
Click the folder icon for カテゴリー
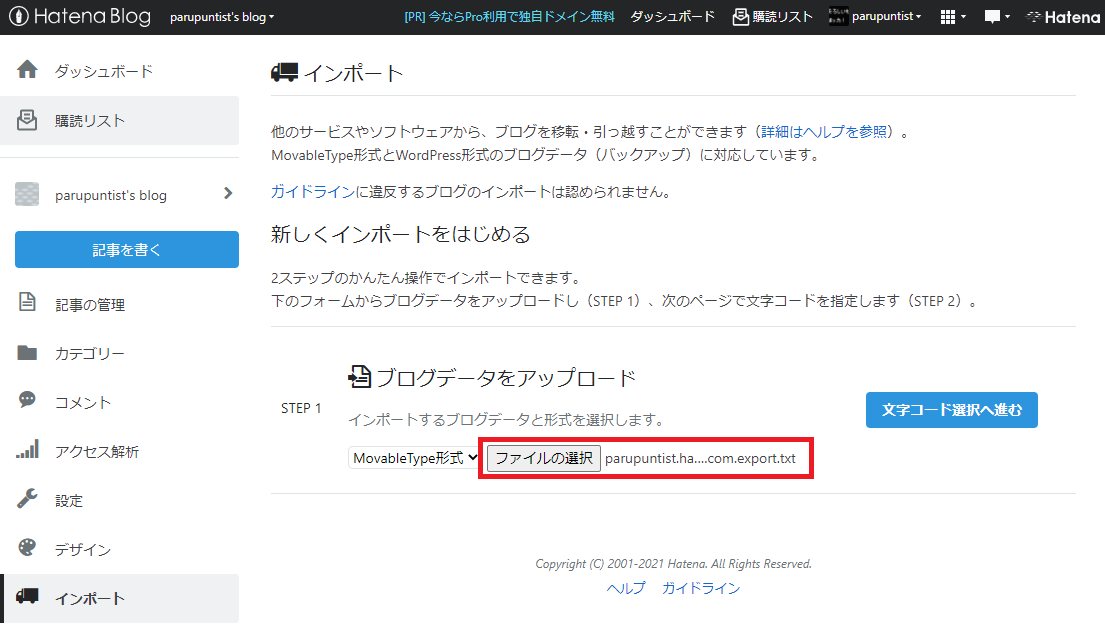pos(27,352)
